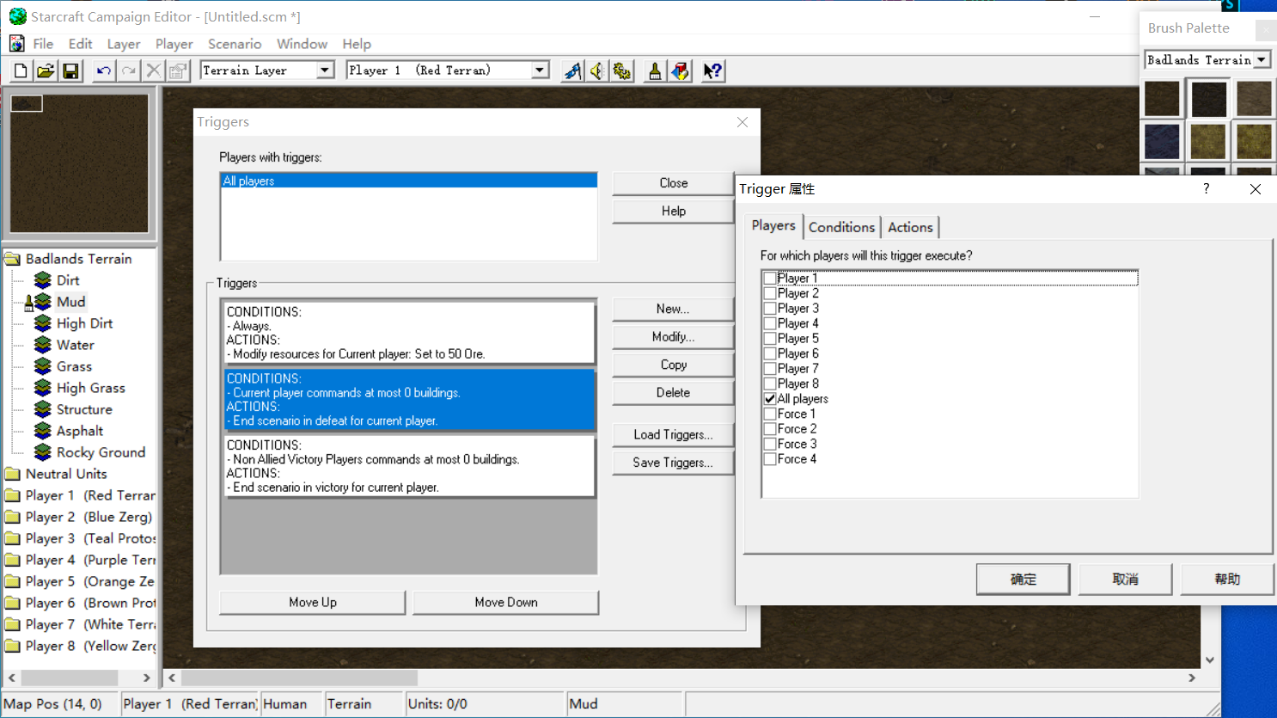Uncheck the All players checkbox
This screenshot has width=1277, height=718.
tap(770, 399)
